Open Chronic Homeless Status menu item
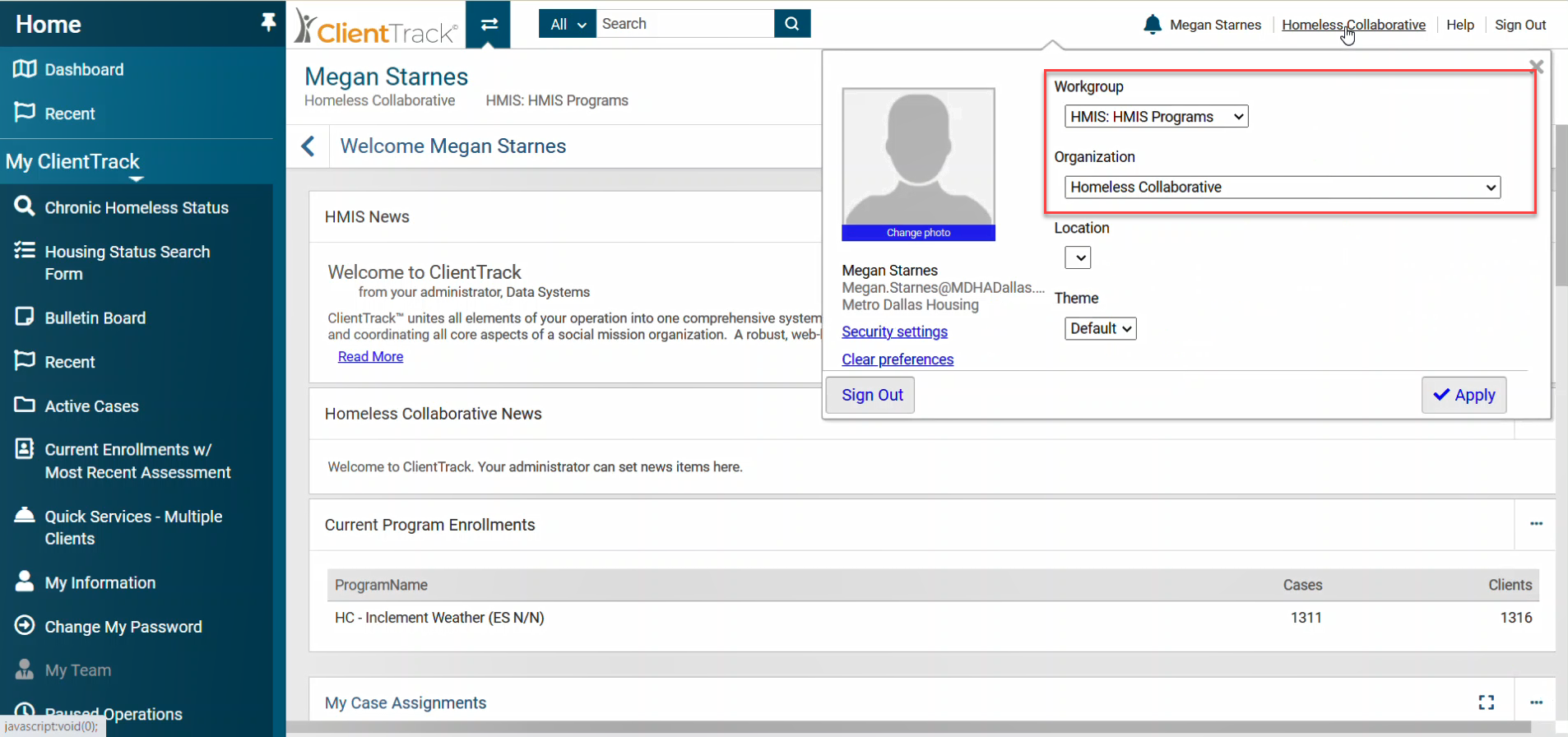This screenshot has width=1568, height=737. [x=137, y=208]
